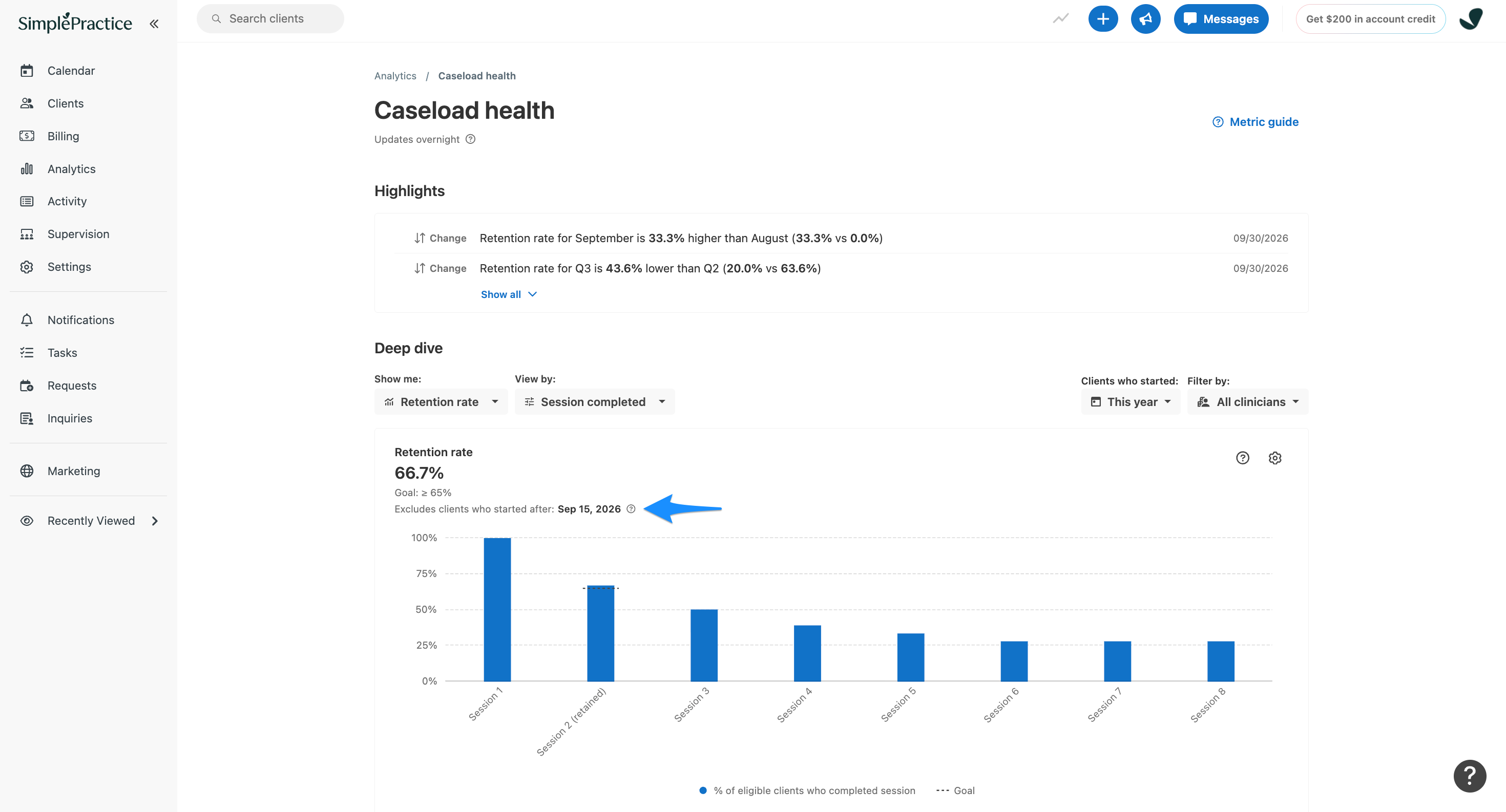This screenshot has width=1506, height=812.
Task: Click the Session 8 bar in chart
Action: (1221, 661)
